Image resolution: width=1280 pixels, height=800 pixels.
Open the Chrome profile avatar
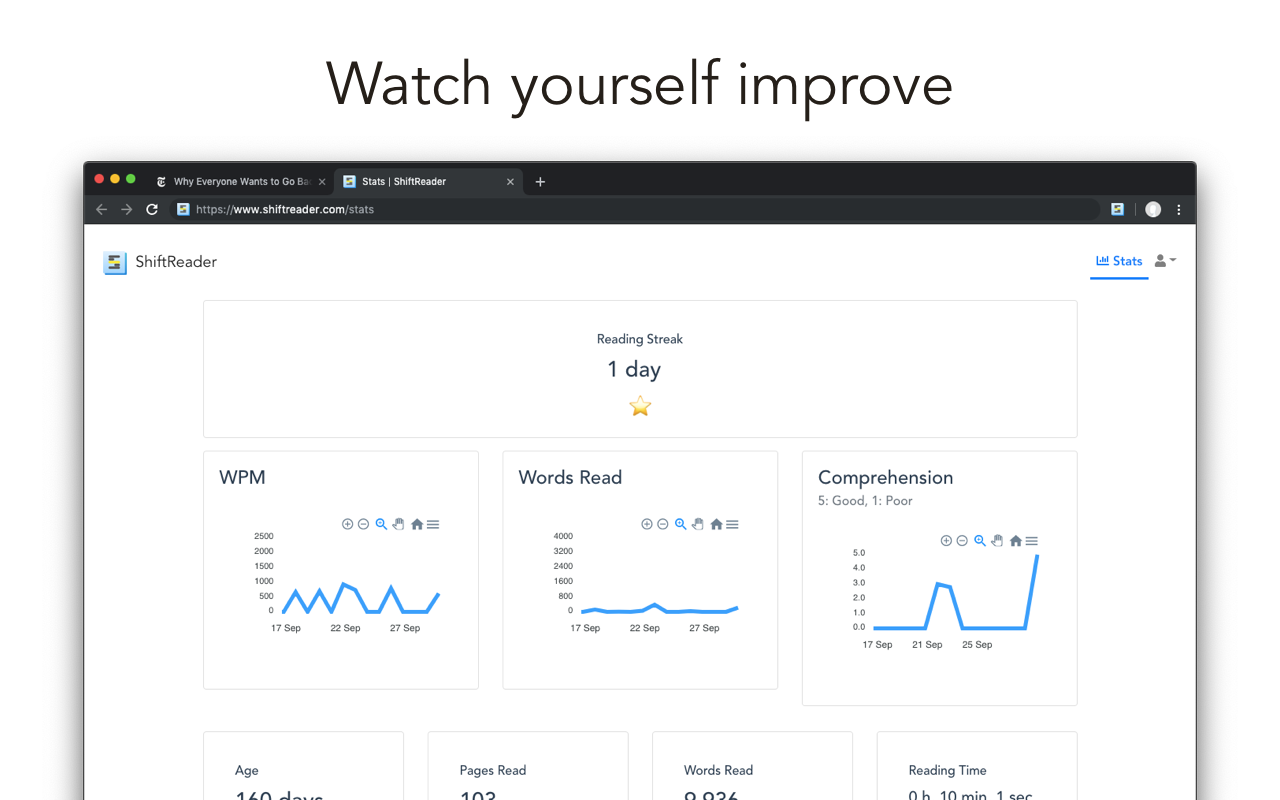(1153, 209)
